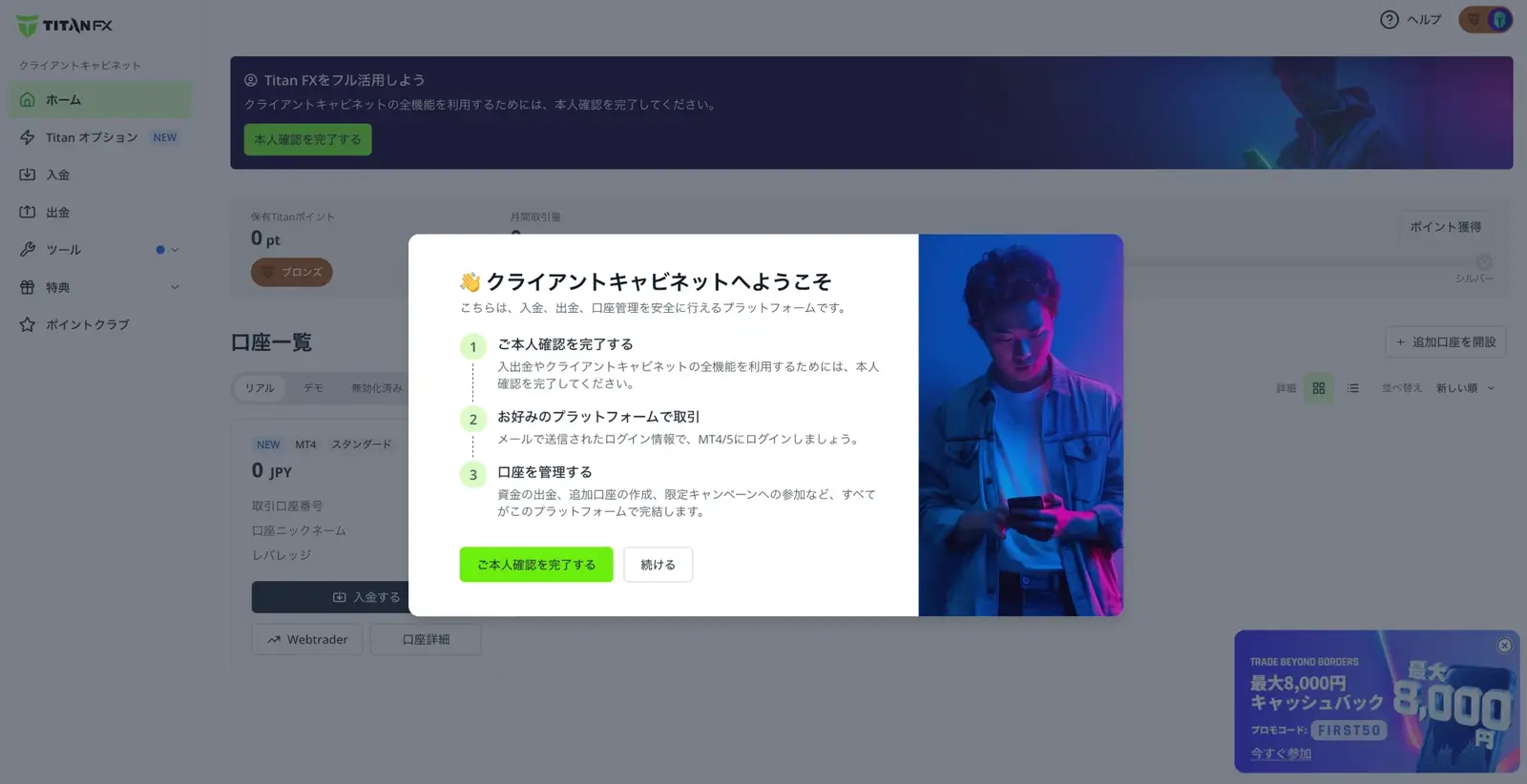This screenshot has height=784, width=1527.
Task: Close the cashback promo banner
Action: pyautogui.click(x=1504, y=646)
